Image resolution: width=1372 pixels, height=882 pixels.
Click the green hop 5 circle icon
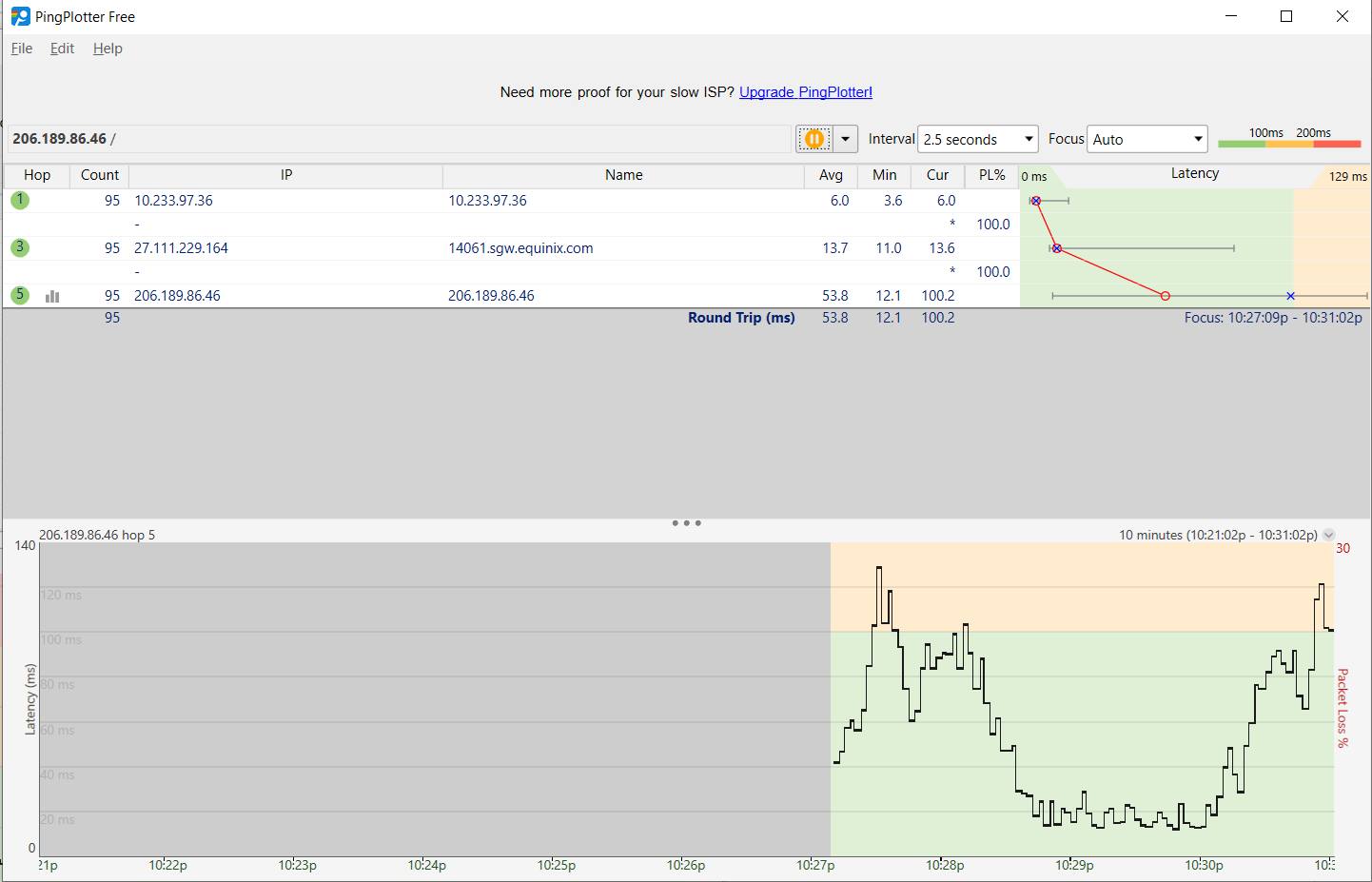coord(20,295)
